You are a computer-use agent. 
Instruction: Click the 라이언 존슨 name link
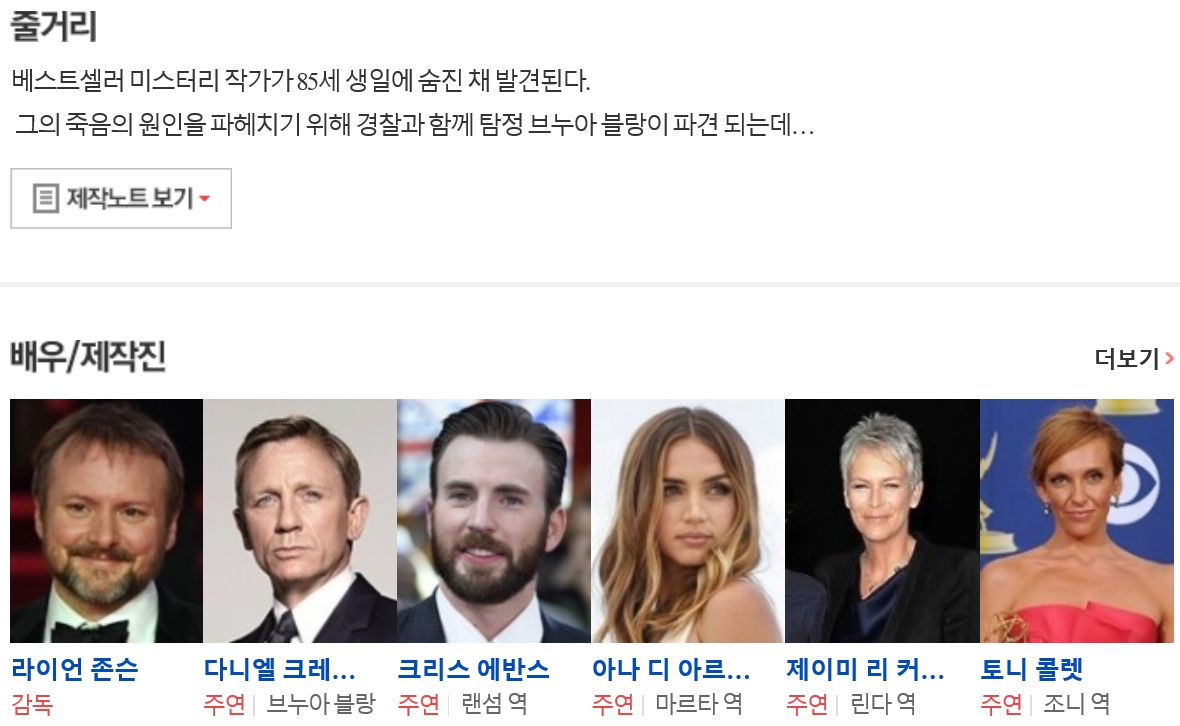[75, 669]
